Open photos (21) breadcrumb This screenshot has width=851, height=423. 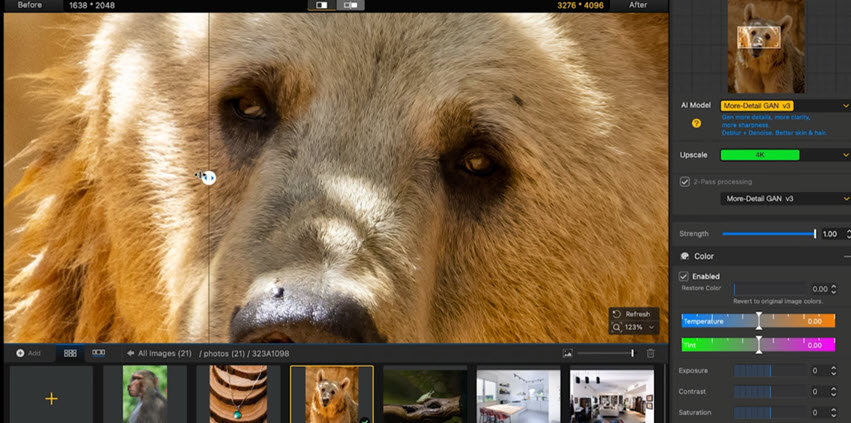[x=224, y=353]
